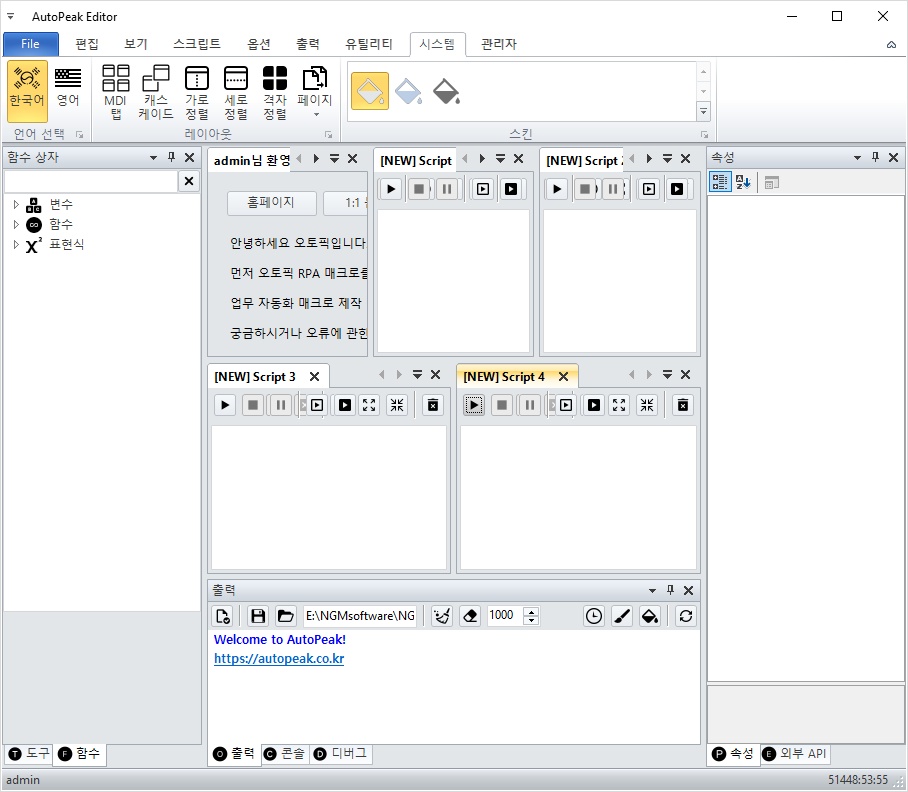Select the [NEW] Script 4 tab
The width and height of the screenshot is (908, 792).
[x=504, y=377]
